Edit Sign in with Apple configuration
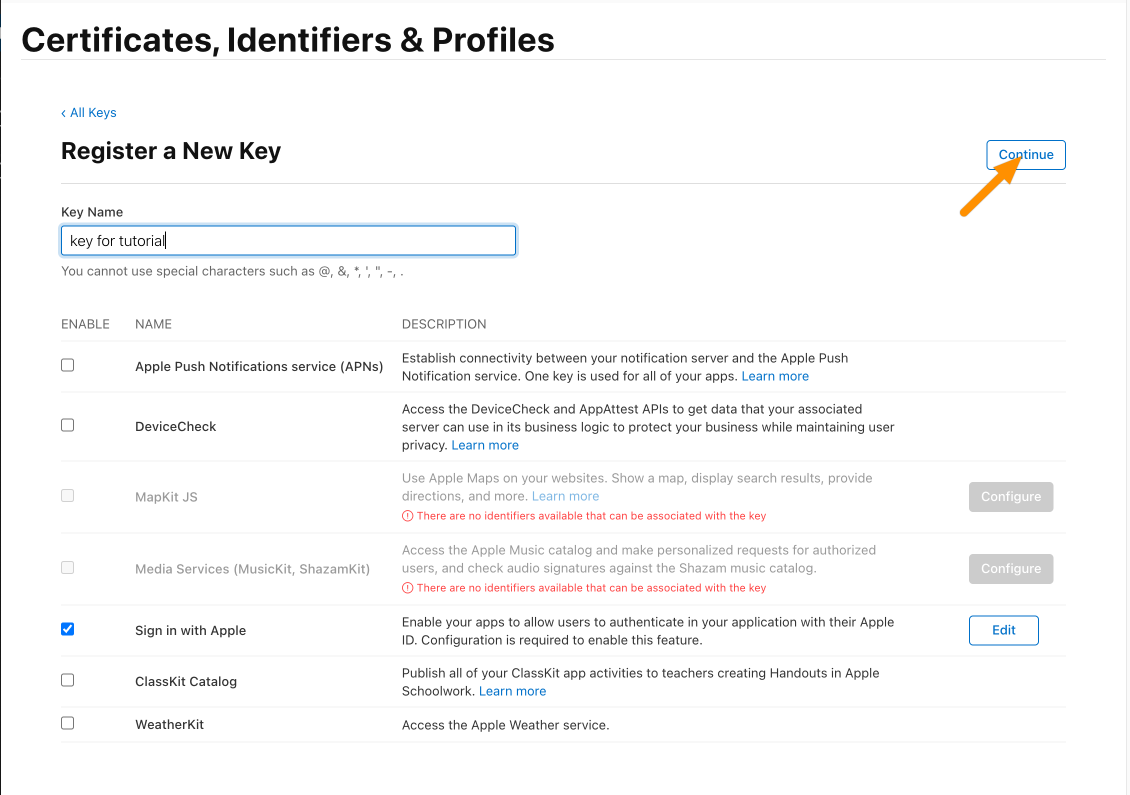This screenshot has height=795, width=1130. (1003, 631)
